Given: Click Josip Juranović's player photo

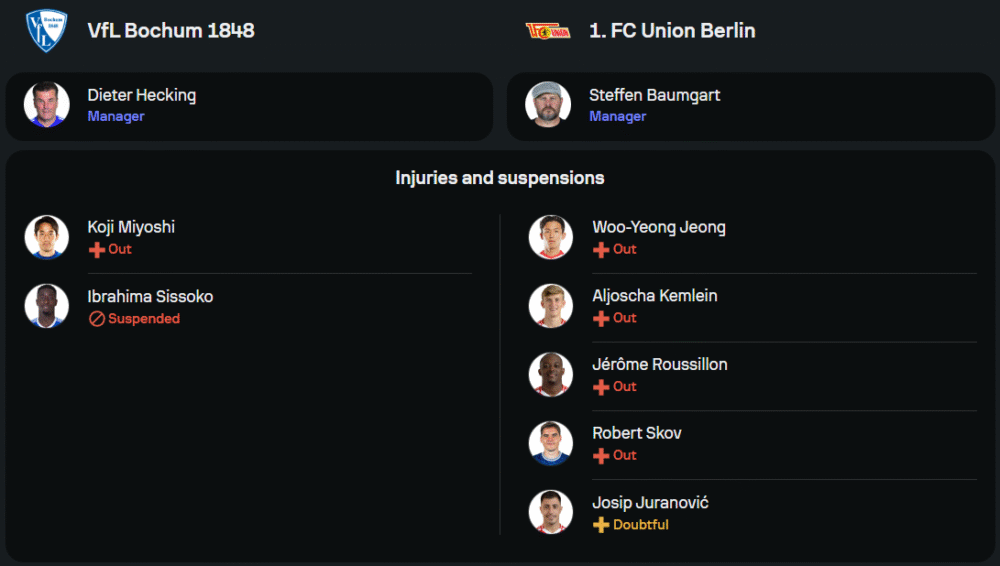Looking at the screenshot, I should 551,512.
